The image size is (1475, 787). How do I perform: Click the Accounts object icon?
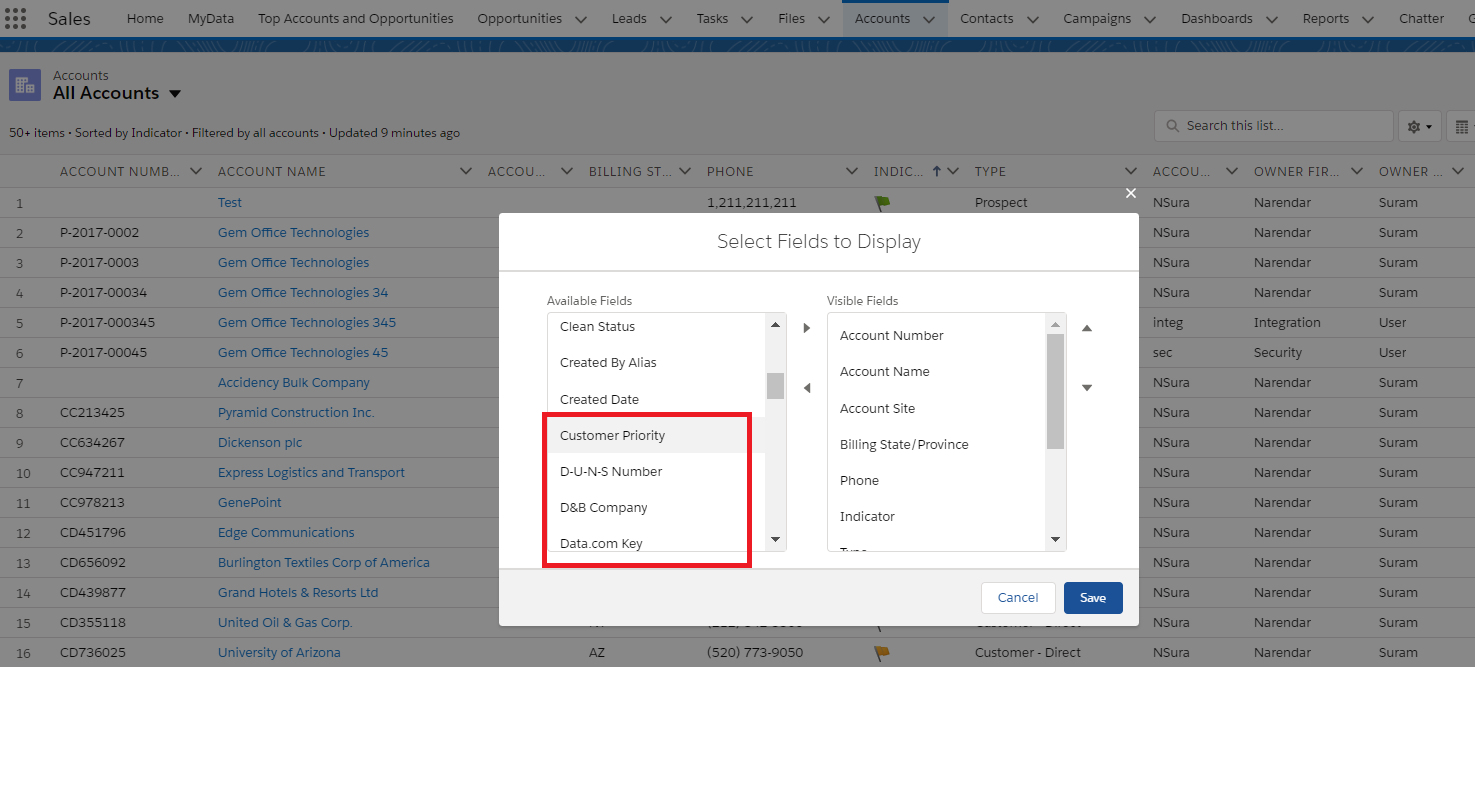(x=25, y=85)
